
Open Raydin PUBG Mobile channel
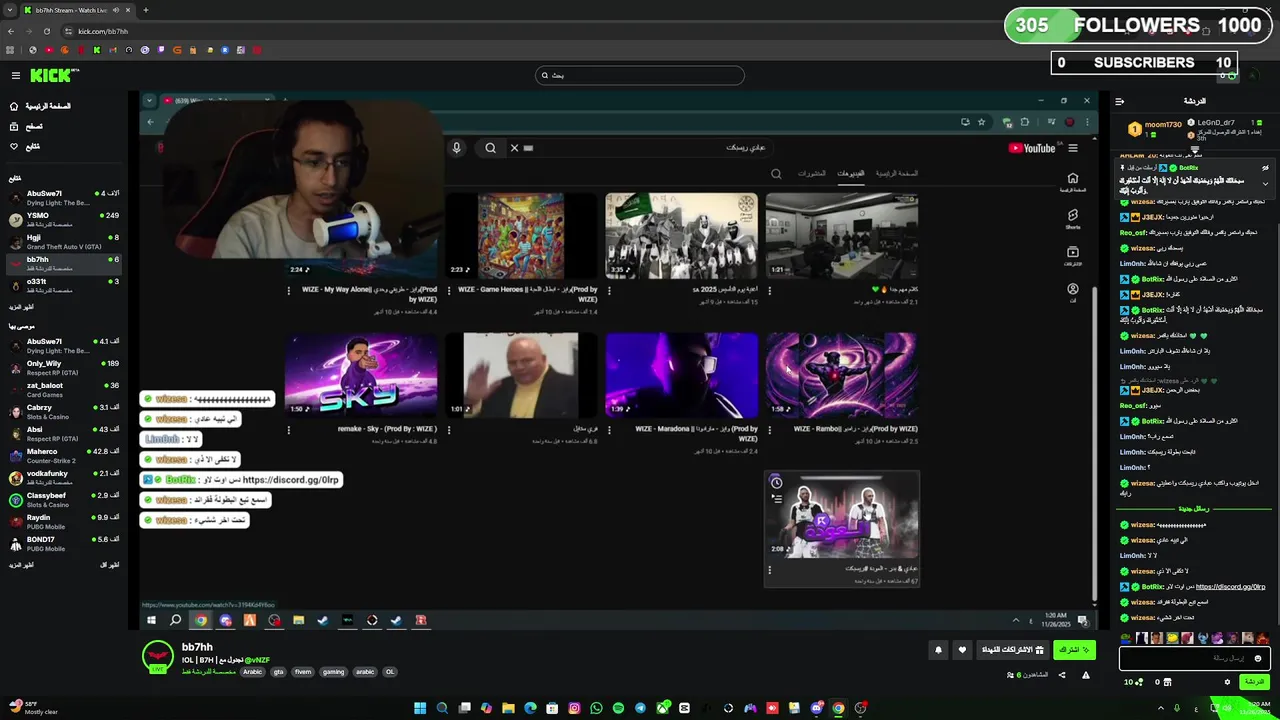(x=64, y=521)
